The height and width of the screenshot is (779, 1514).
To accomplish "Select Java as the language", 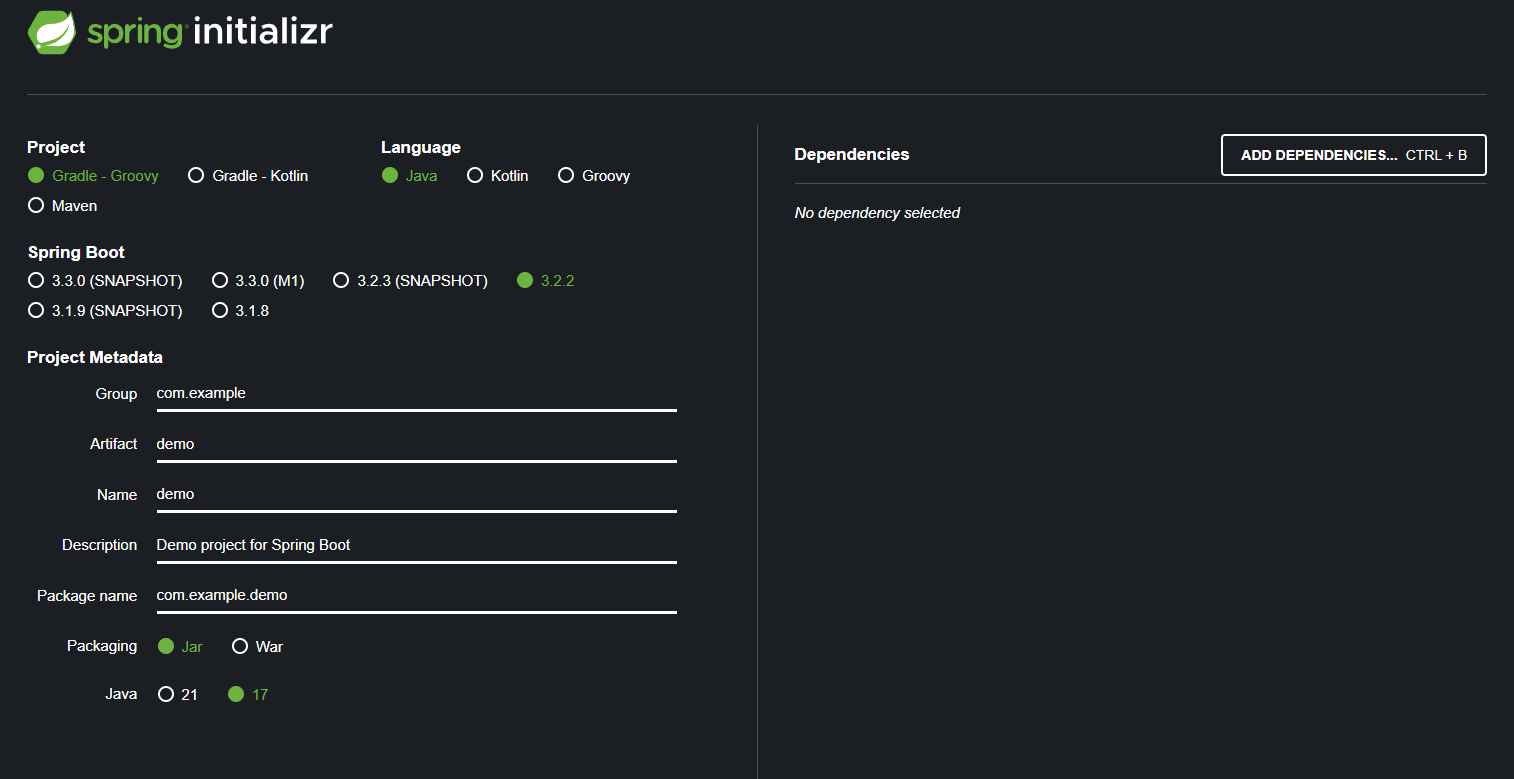I will tap(410, 176).
